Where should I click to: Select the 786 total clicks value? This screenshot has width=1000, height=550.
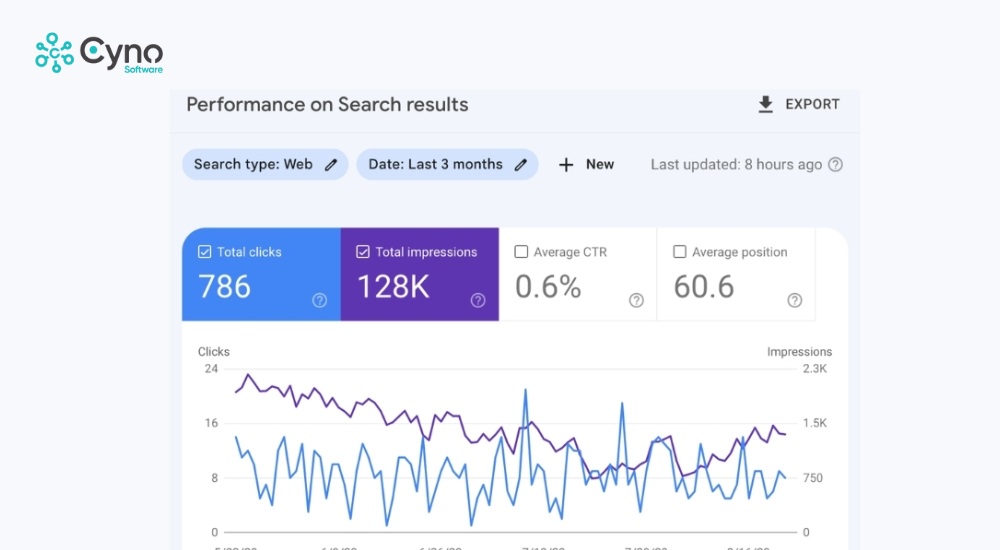pyautogui.click(x=224, y=287)
